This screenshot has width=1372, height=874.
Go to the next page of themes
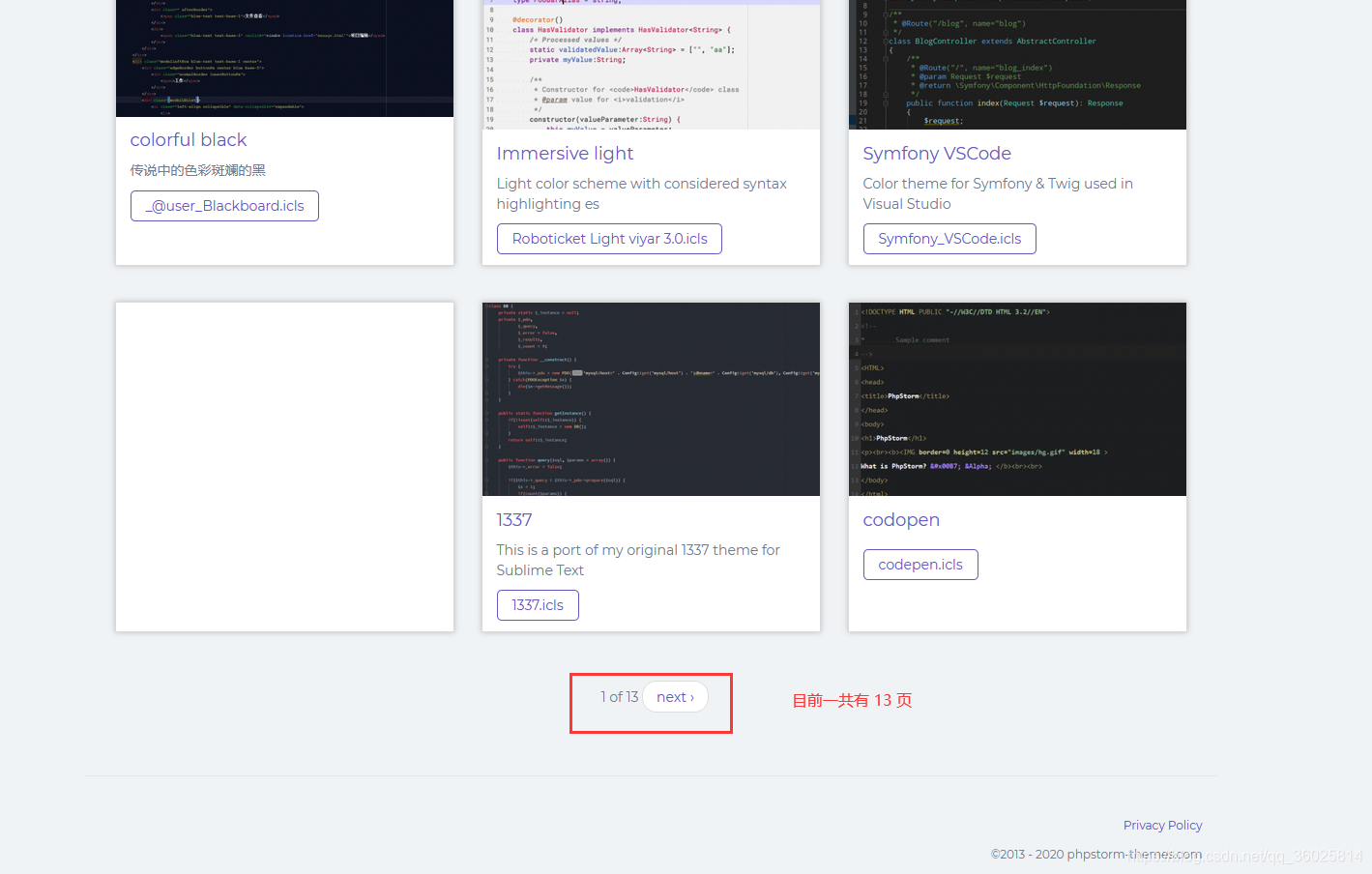[675, 696]
